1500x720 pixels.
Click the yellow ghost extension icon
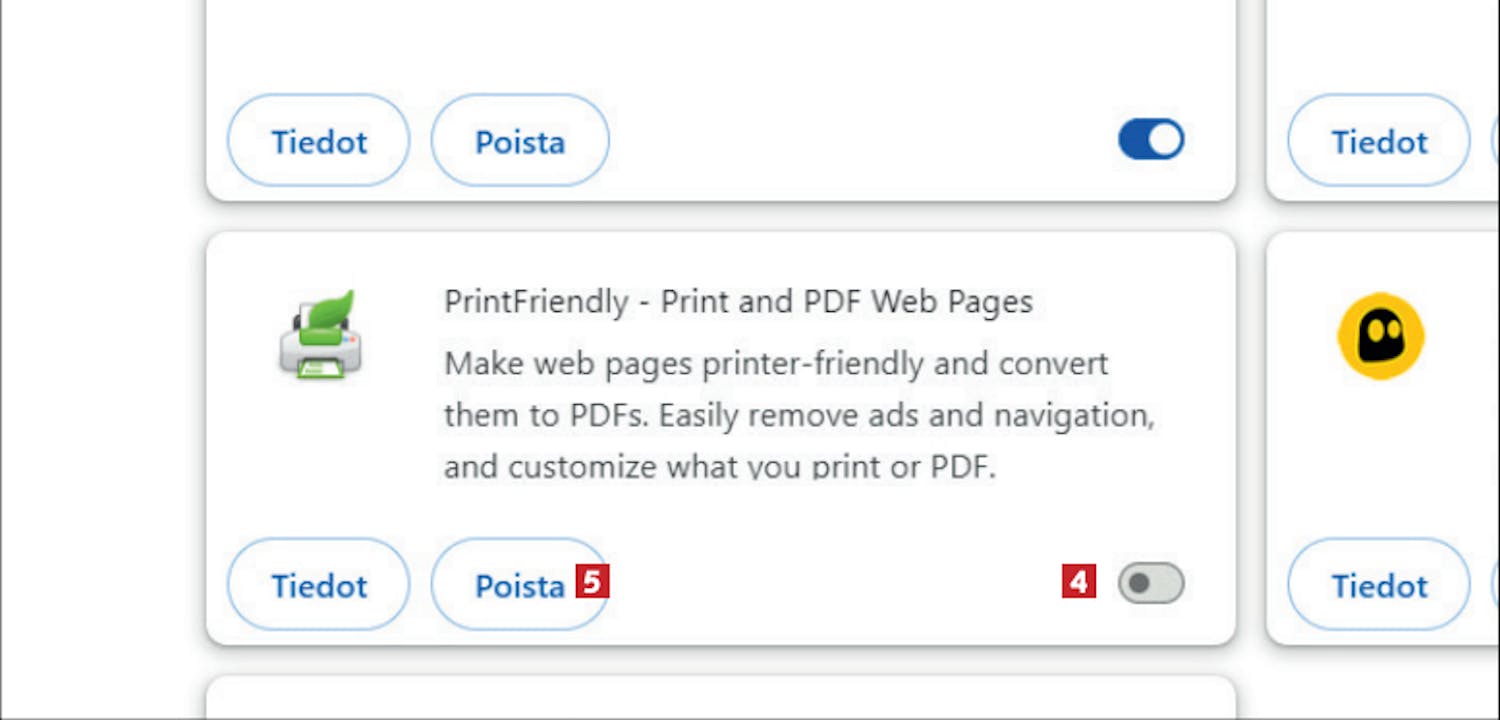click(1381, 336)
